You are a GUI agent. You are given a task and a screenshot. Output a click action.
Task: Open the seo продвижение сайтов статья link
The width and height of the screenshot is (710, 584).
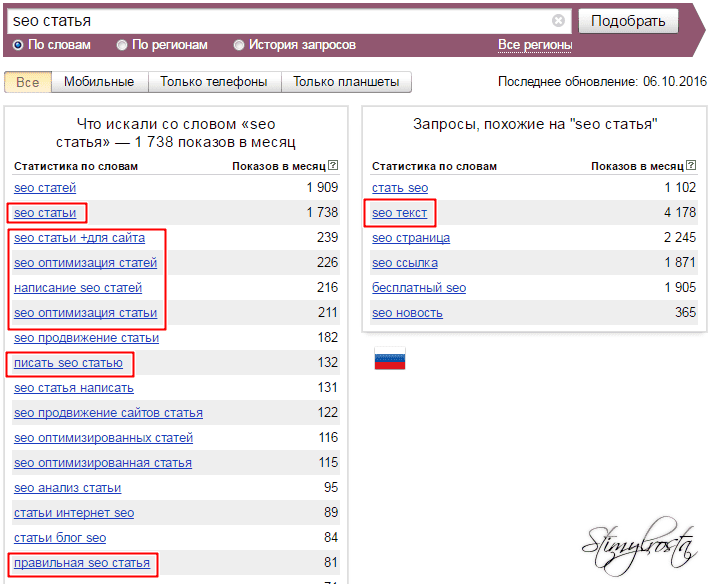tap(108, 413)
